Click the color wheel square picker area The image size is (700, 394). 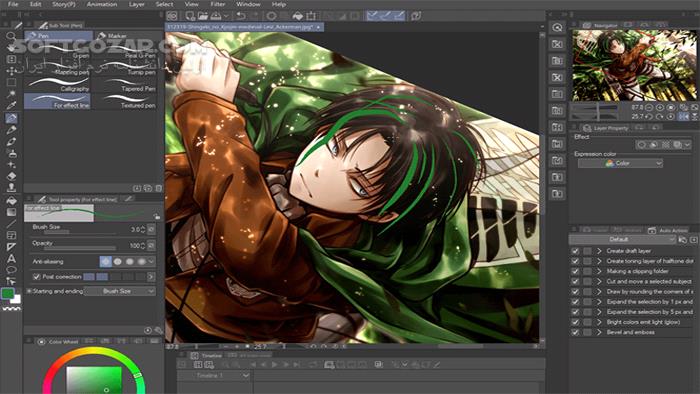[94, 380]
